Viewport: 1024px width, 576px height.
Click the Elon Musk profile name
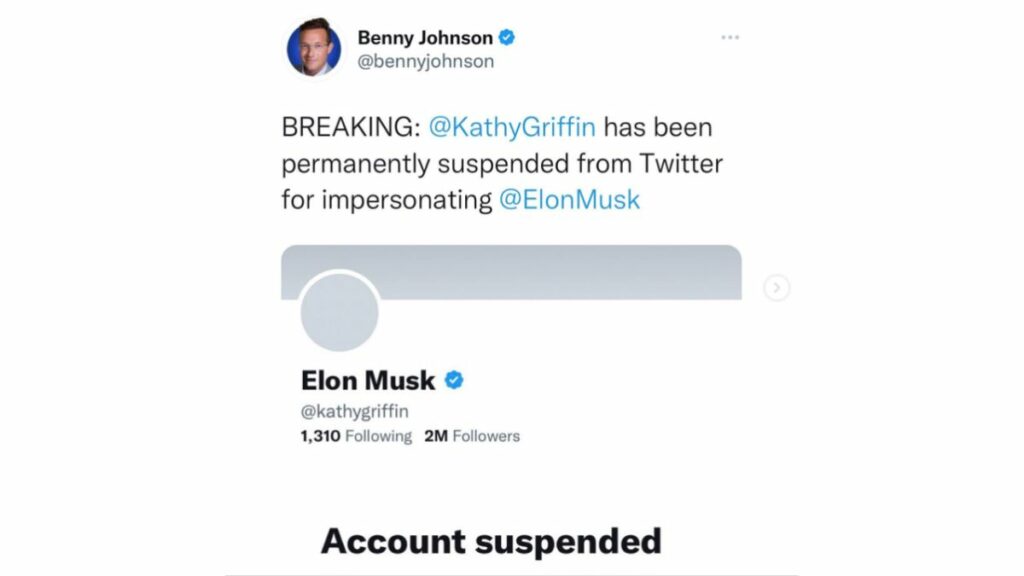pyautogui.click(x=368, y=380)
